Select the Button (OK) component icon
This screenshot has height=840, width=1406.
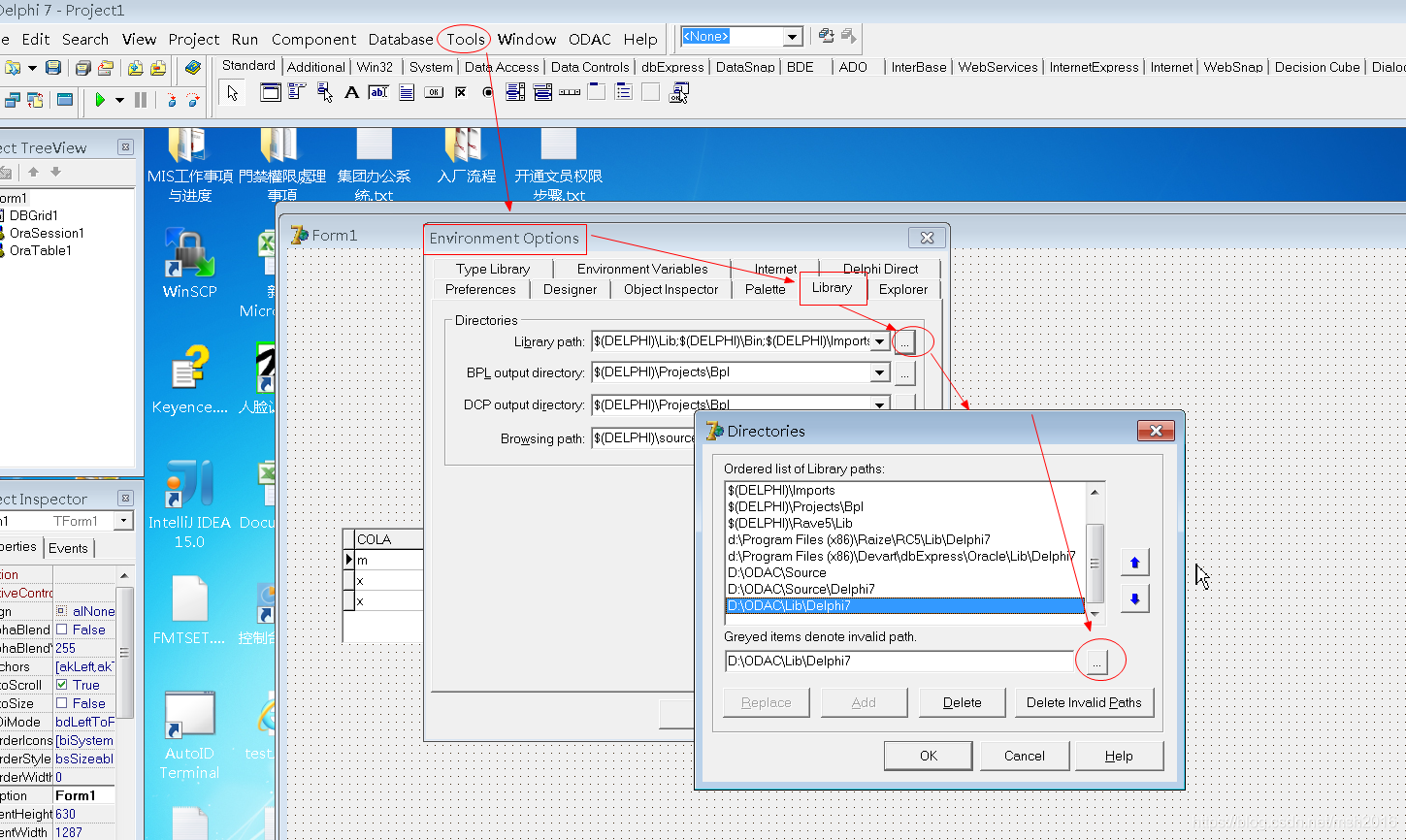tap(434, 92)
